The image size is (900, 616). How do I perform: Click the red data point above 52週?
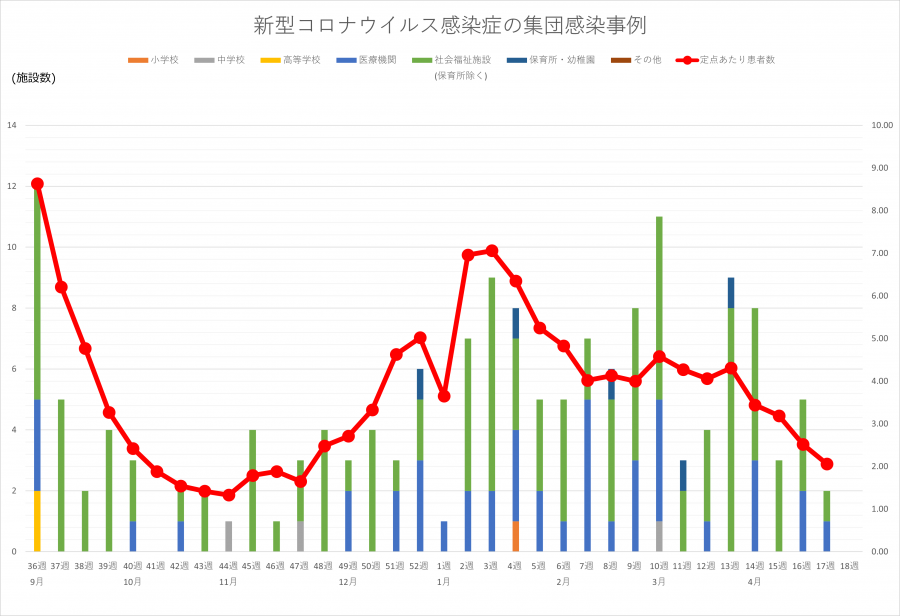coord(420,338)
